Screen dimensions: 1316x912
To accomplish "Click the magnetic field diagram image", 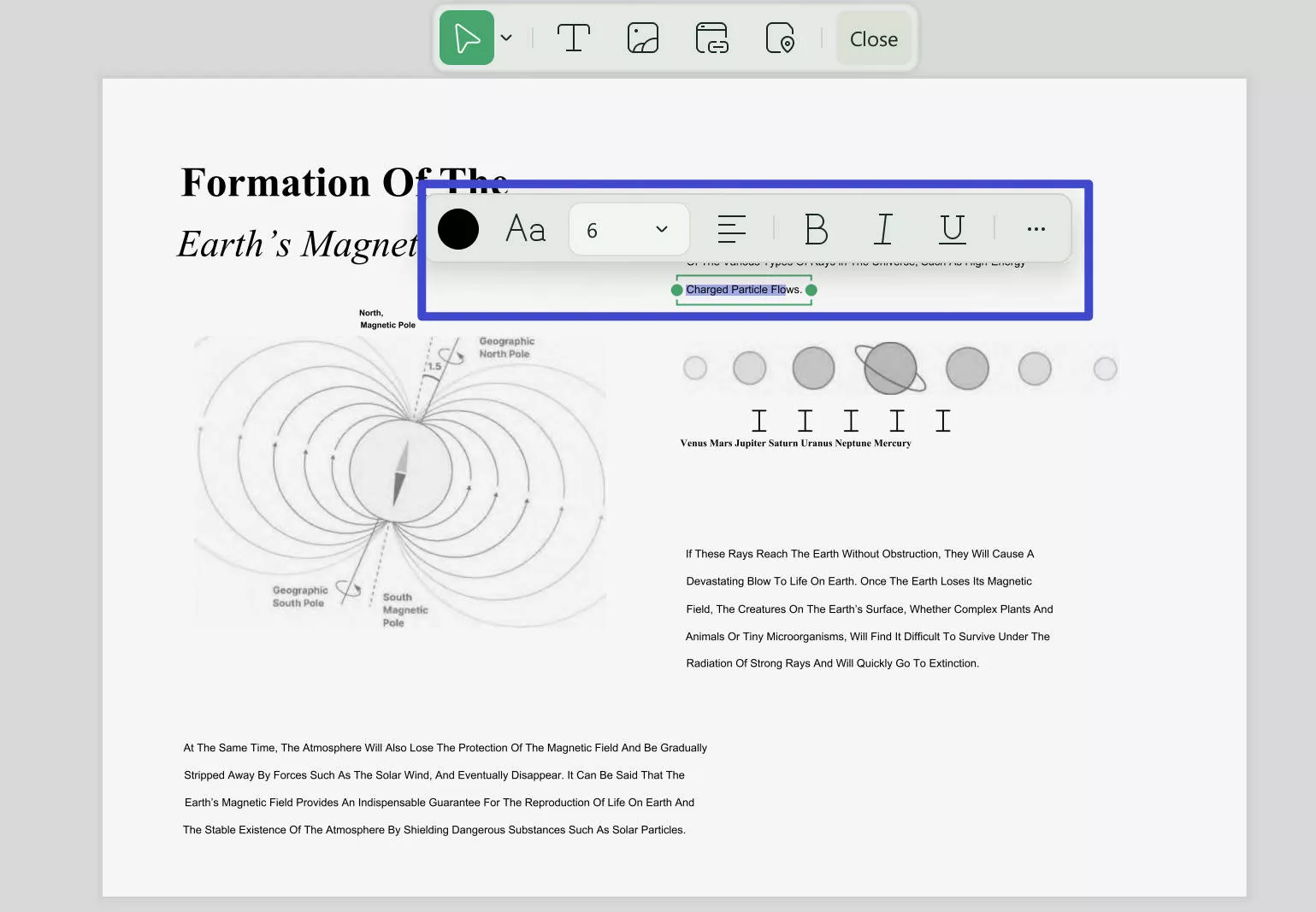I will (400, 482).
